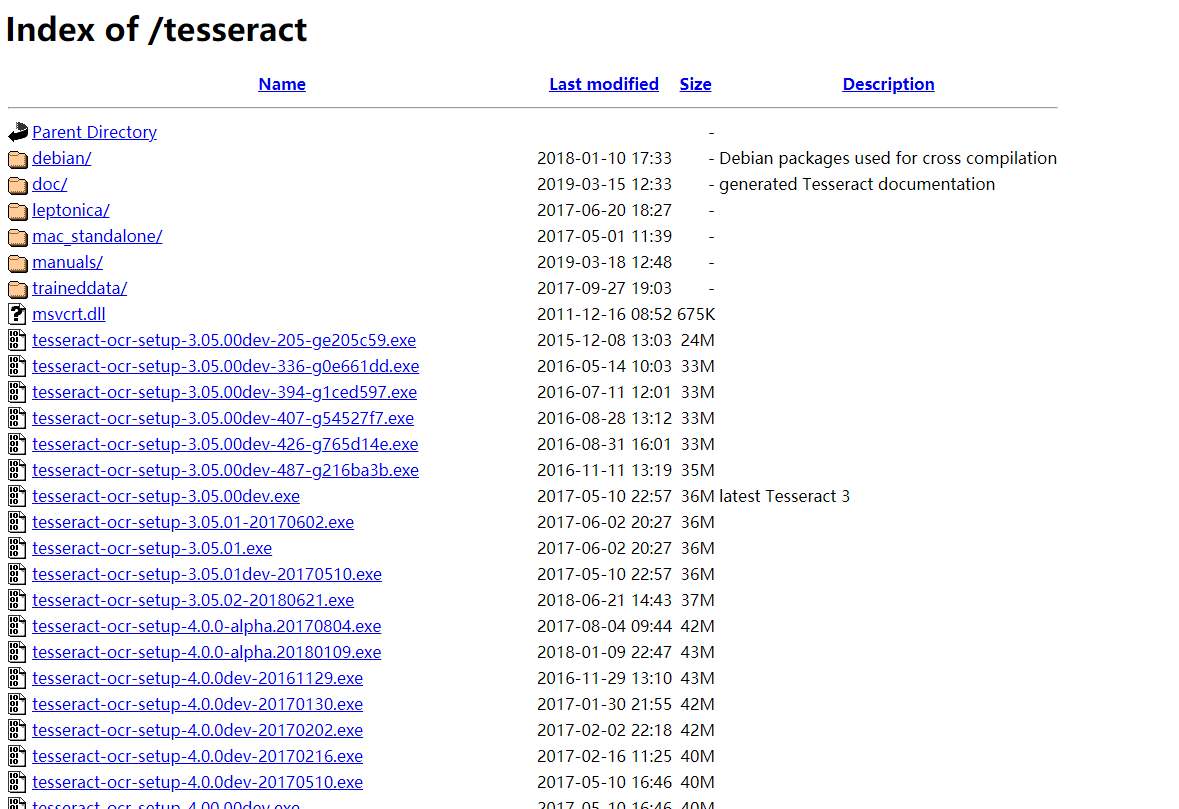Click the 'latest Tesseract 3' description text
Screen dimensions: 1179x809
(x=784, y=496)
